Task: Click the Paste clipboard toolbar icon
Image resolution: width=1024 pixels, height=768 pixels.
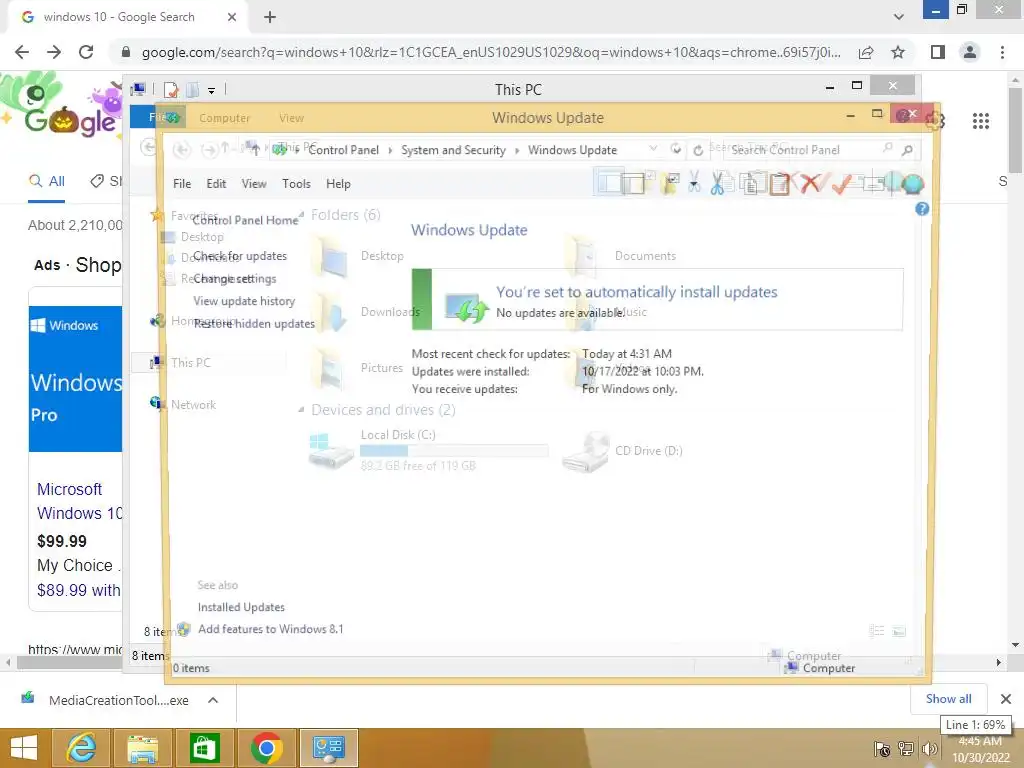Action: click(x=779, y=184)
